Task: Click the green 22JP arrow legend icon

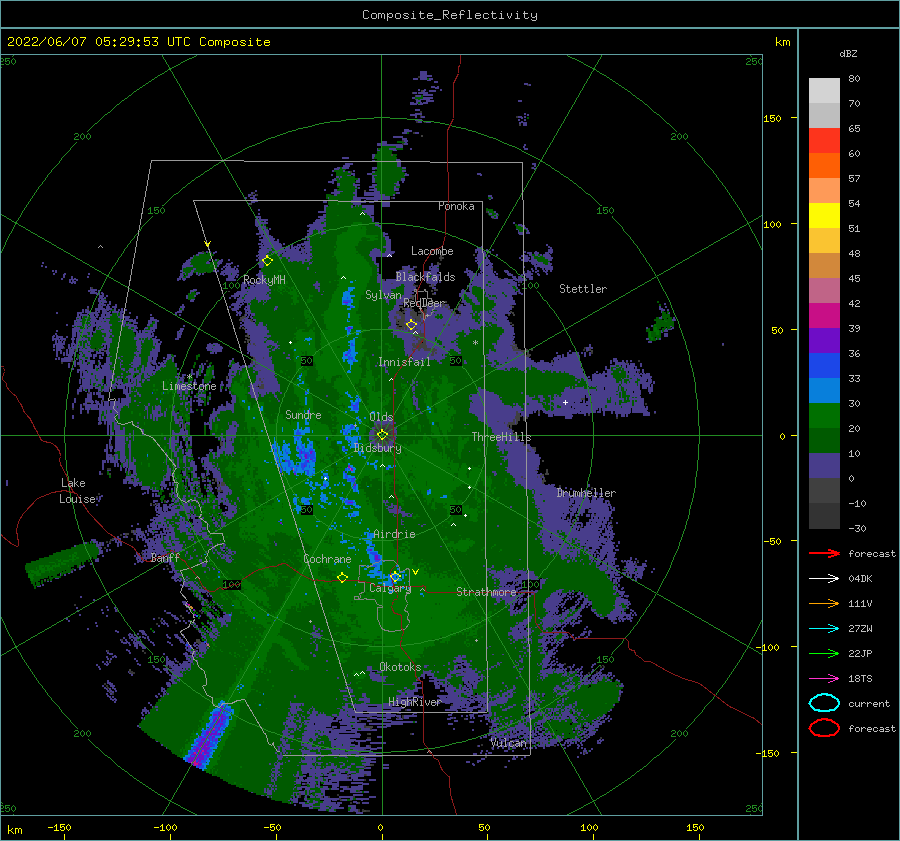Action: (x=824, y=653)
